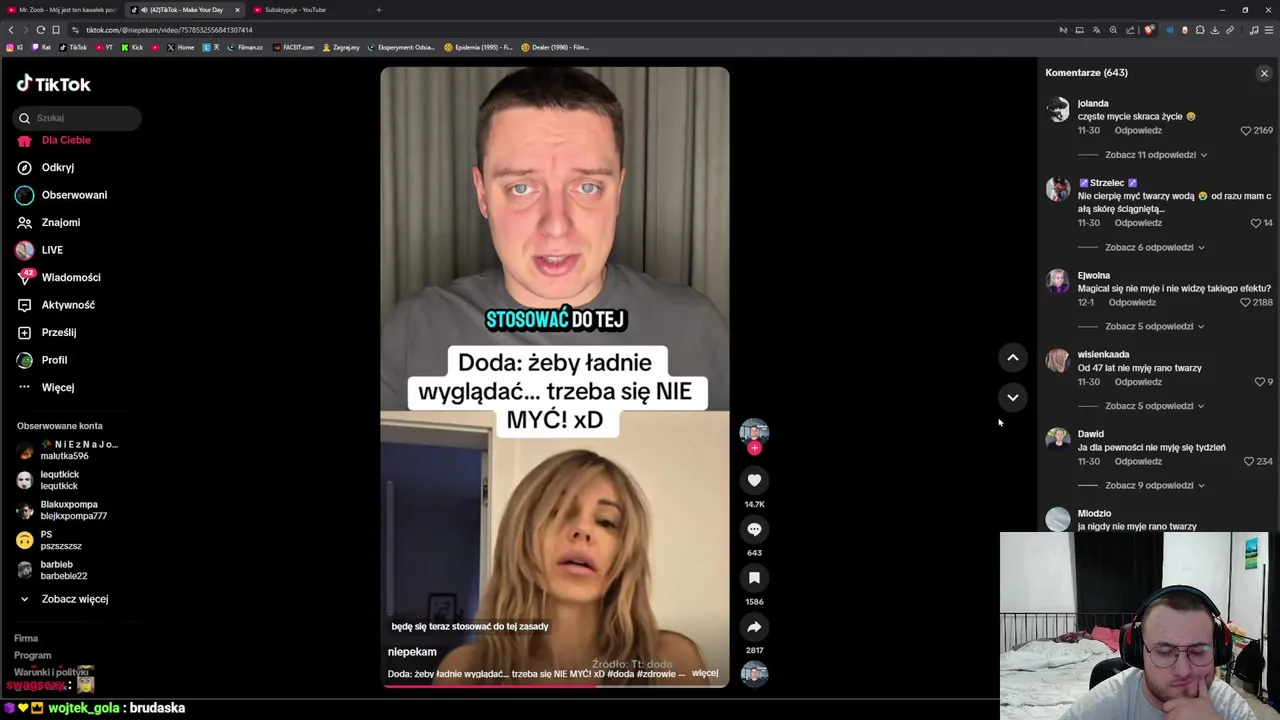The image size is (1280, 720).
Task: Open Znajomi page
Action: (x=49, y=223)
